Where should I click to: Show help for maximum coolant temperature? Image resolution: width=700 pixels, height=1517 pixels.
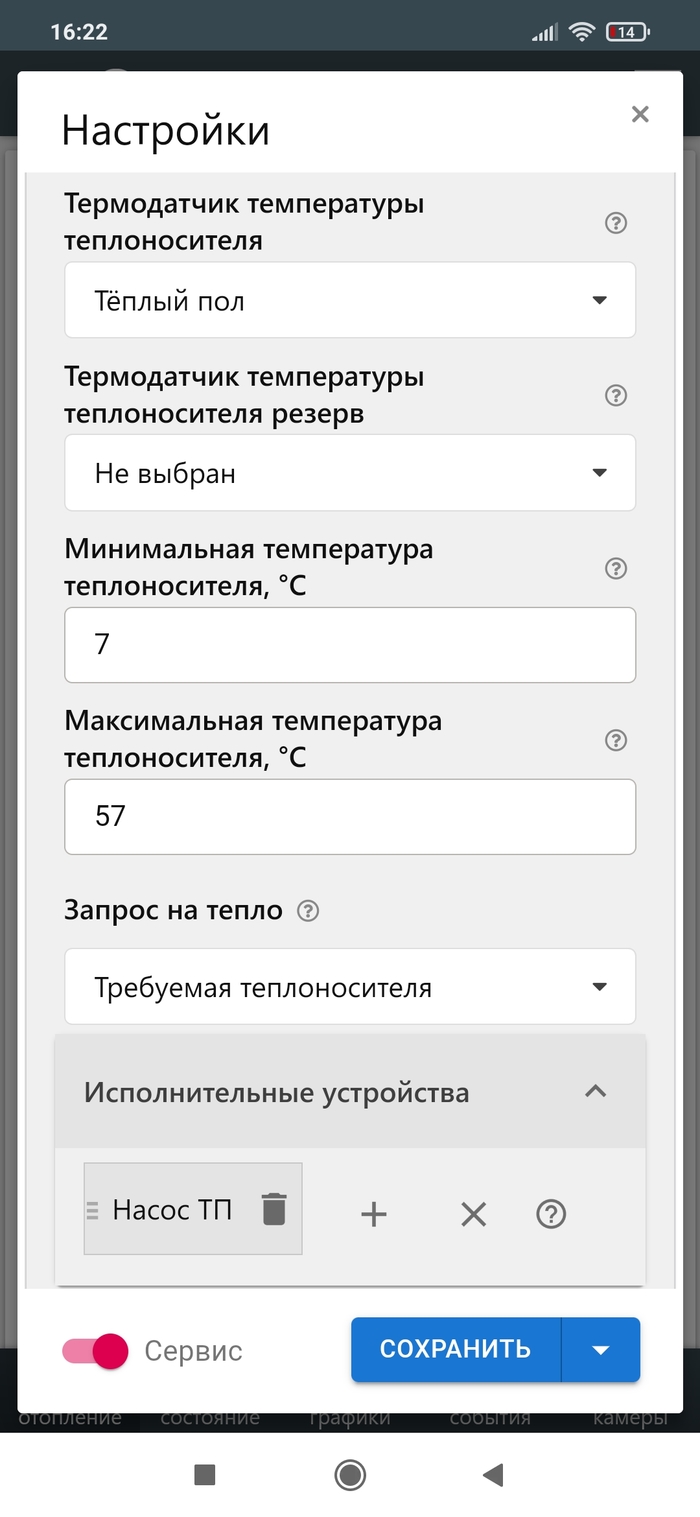click(616, 741)
